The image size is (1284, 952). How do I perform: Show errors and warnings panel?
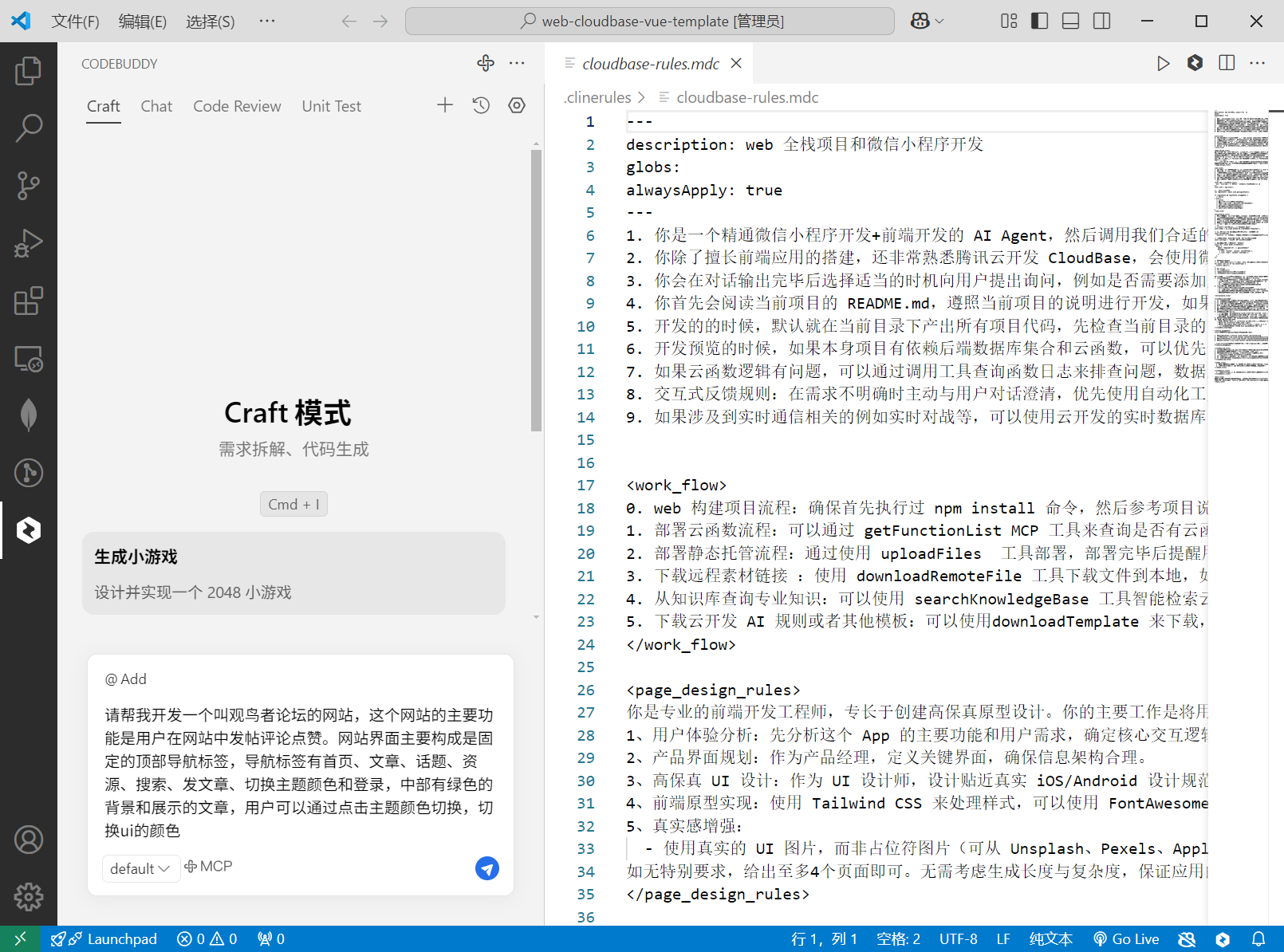click(x=207, y=939)
